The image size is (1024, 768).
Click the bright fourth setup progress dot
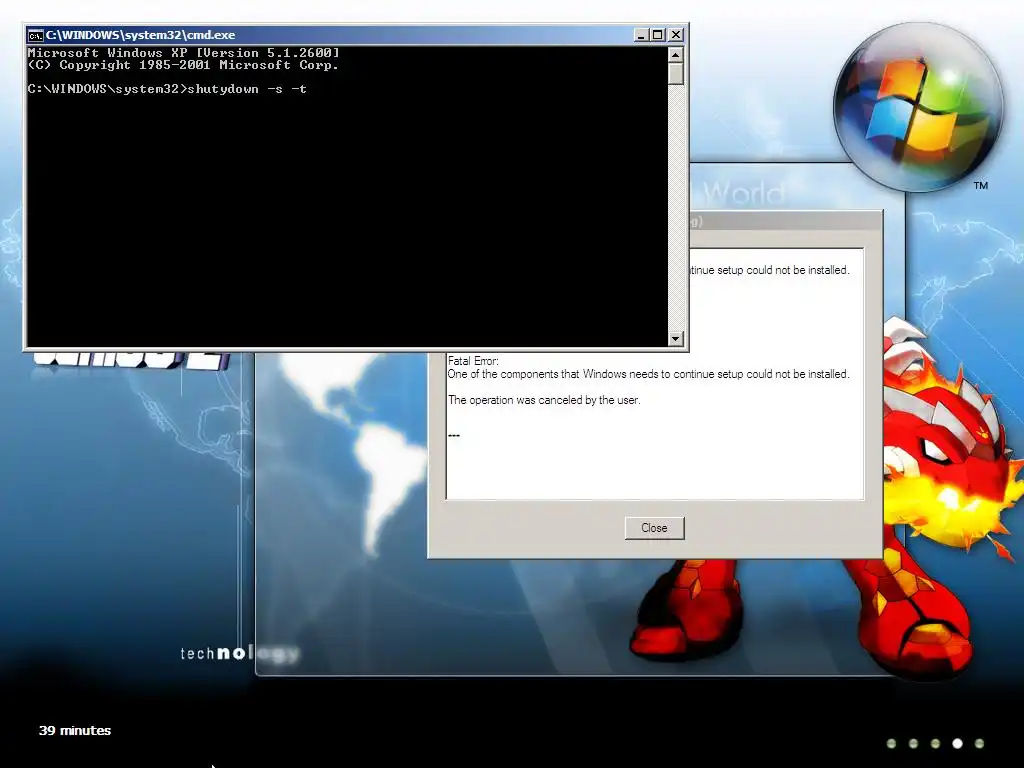pyautogui.click(x=957, y=743)
